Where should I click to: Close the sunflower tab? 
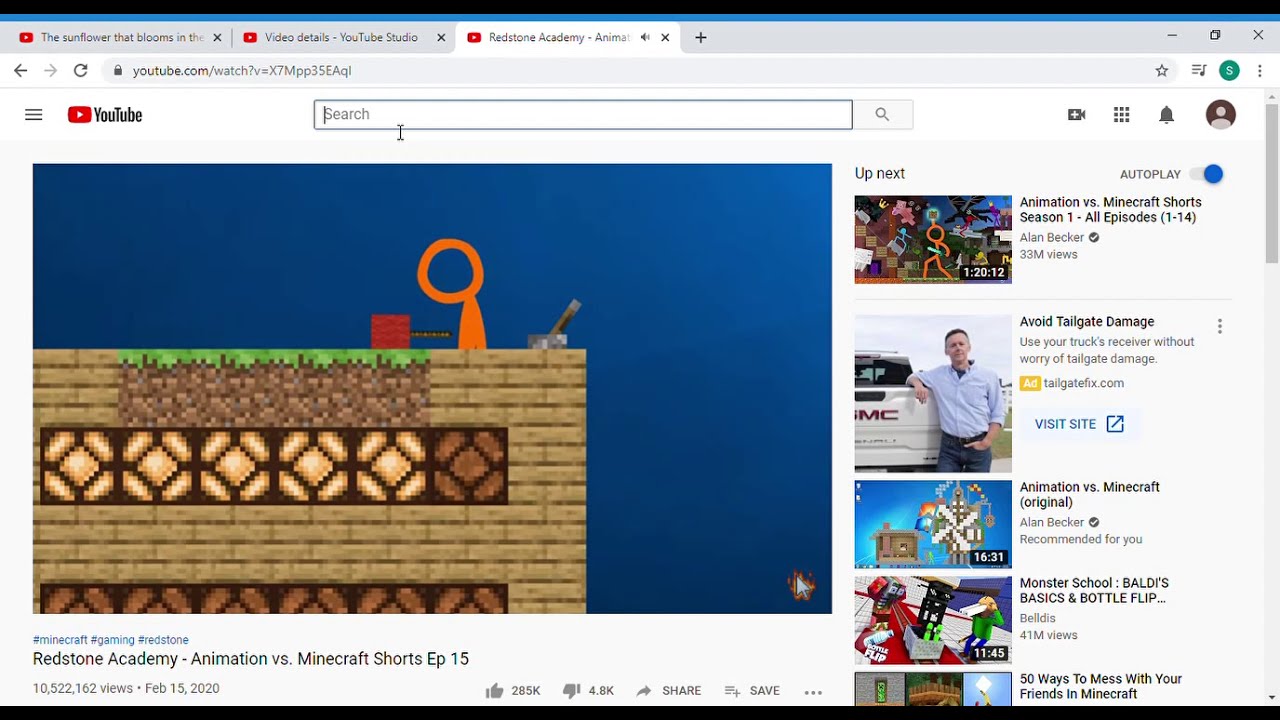[217, 38]
